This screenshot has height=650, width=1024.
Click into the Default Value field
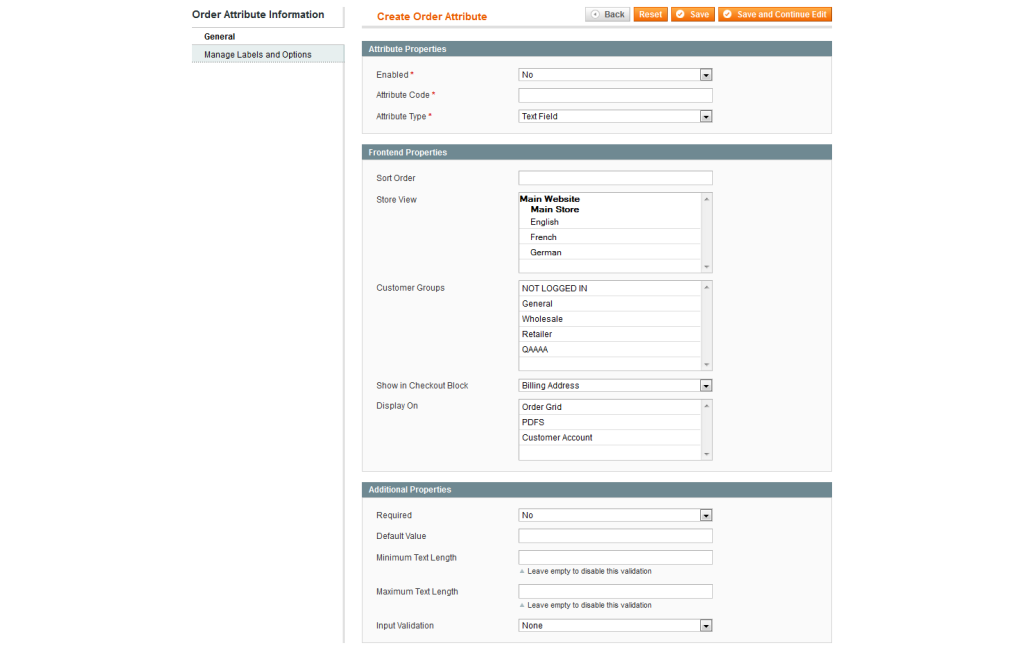[x=615, y=536]
